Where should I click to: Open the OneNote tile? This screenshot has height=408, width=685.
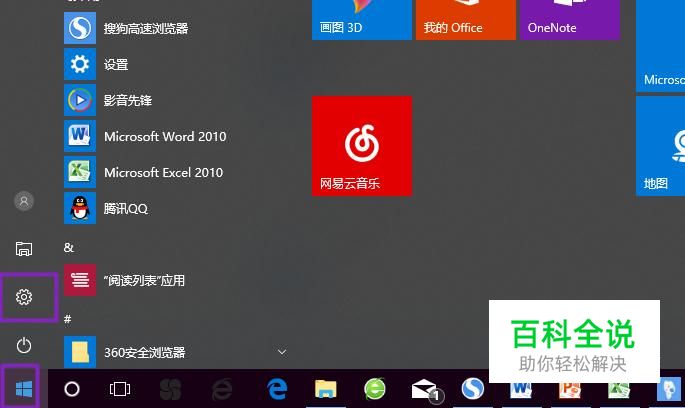pyautogui.click(x=570, y=20)
